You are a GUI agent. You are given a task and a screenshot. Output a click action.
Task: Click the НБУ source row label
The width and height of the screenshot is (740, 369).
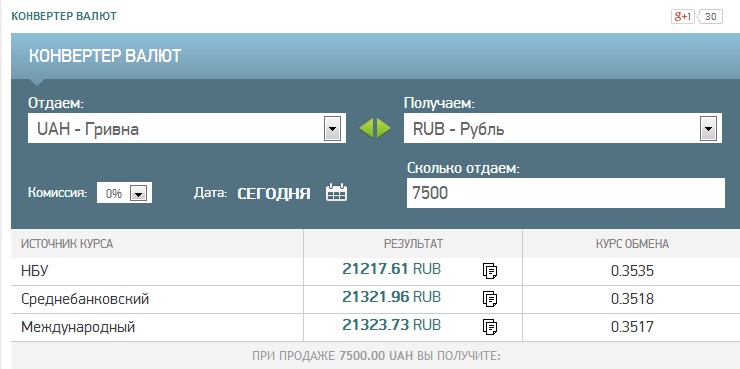pos(35,271)
